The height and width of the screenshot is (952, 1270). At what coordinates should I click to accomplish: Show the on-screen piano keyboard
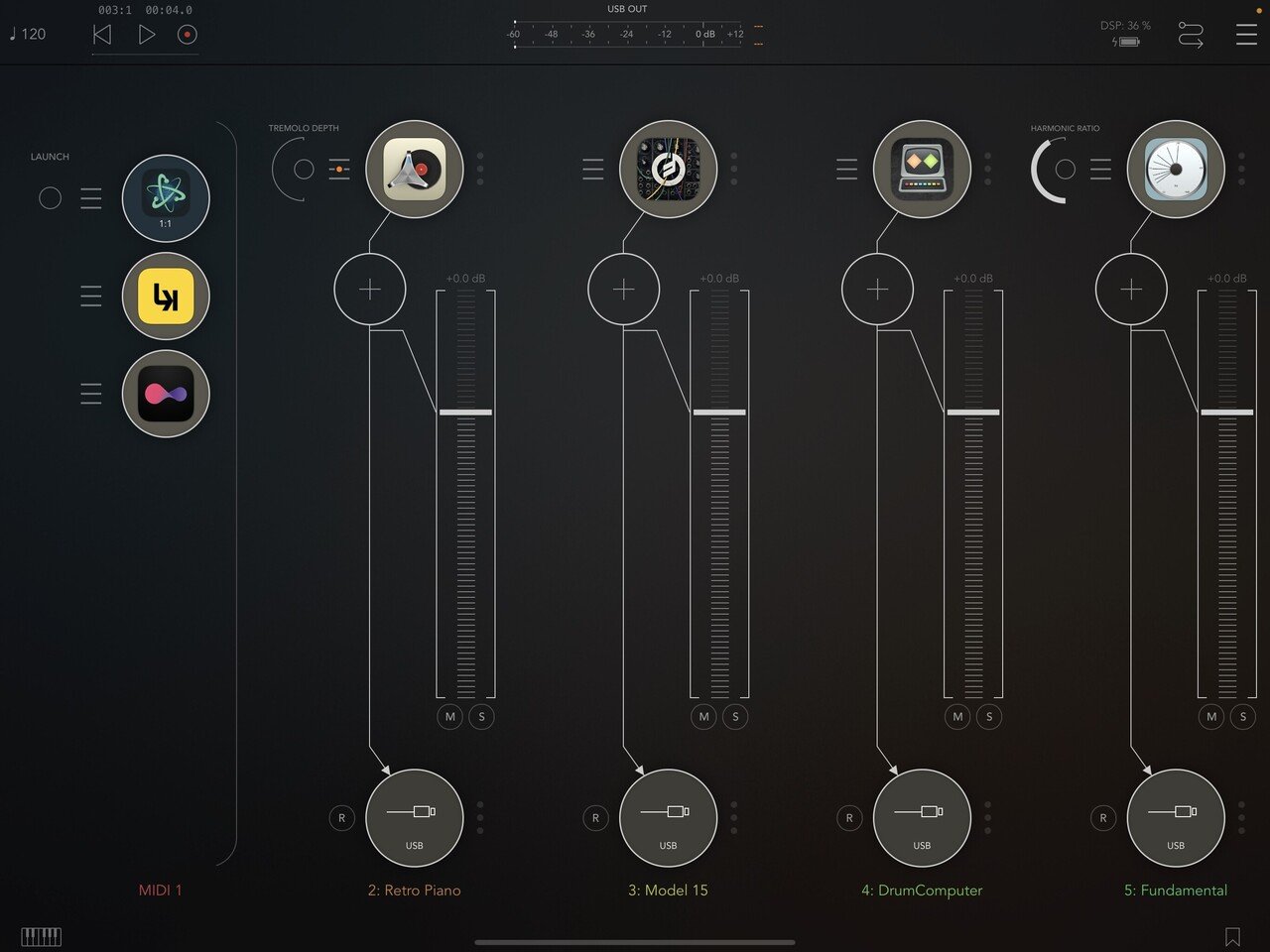(41, 935)
